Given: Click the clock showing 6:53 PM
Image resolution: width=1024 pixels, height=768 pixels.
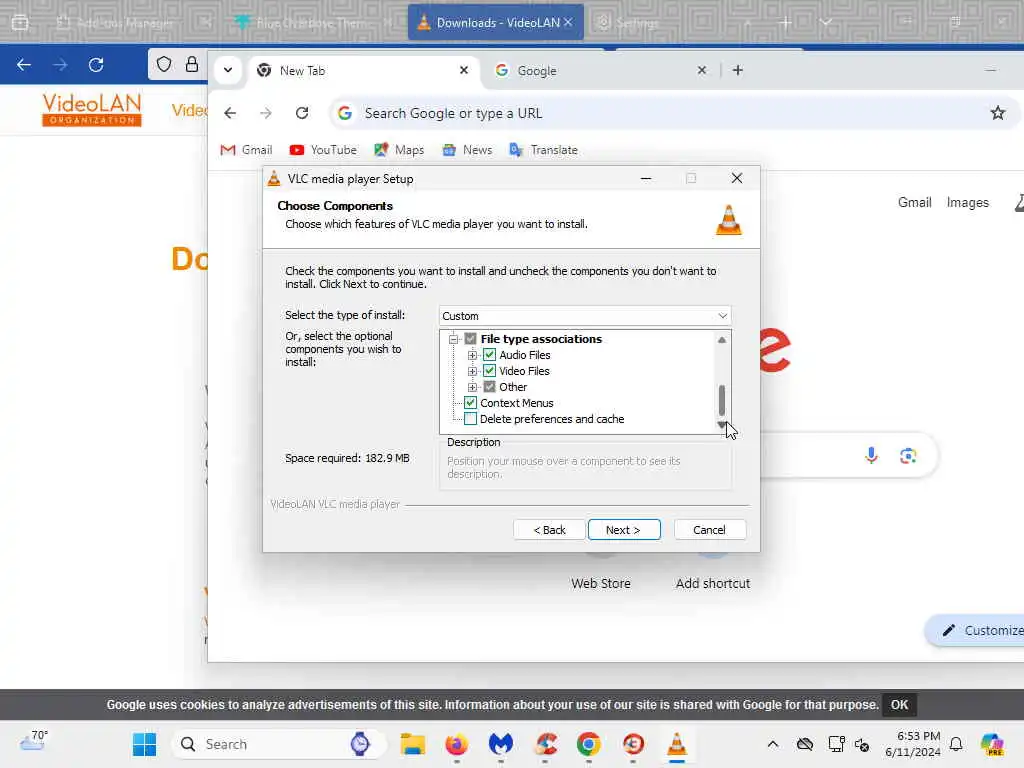Looking at the screenshot, I should [912, 744].
